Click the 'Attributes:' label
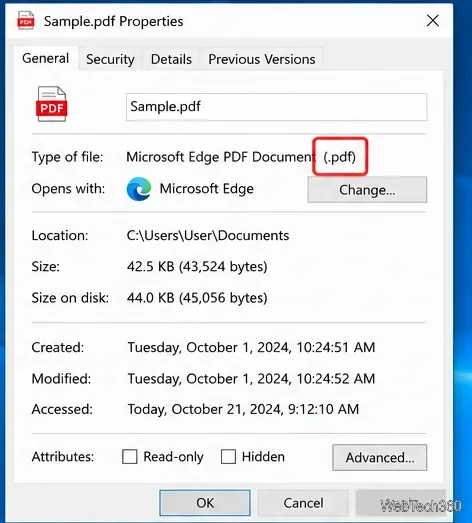 tap(63, 457)
